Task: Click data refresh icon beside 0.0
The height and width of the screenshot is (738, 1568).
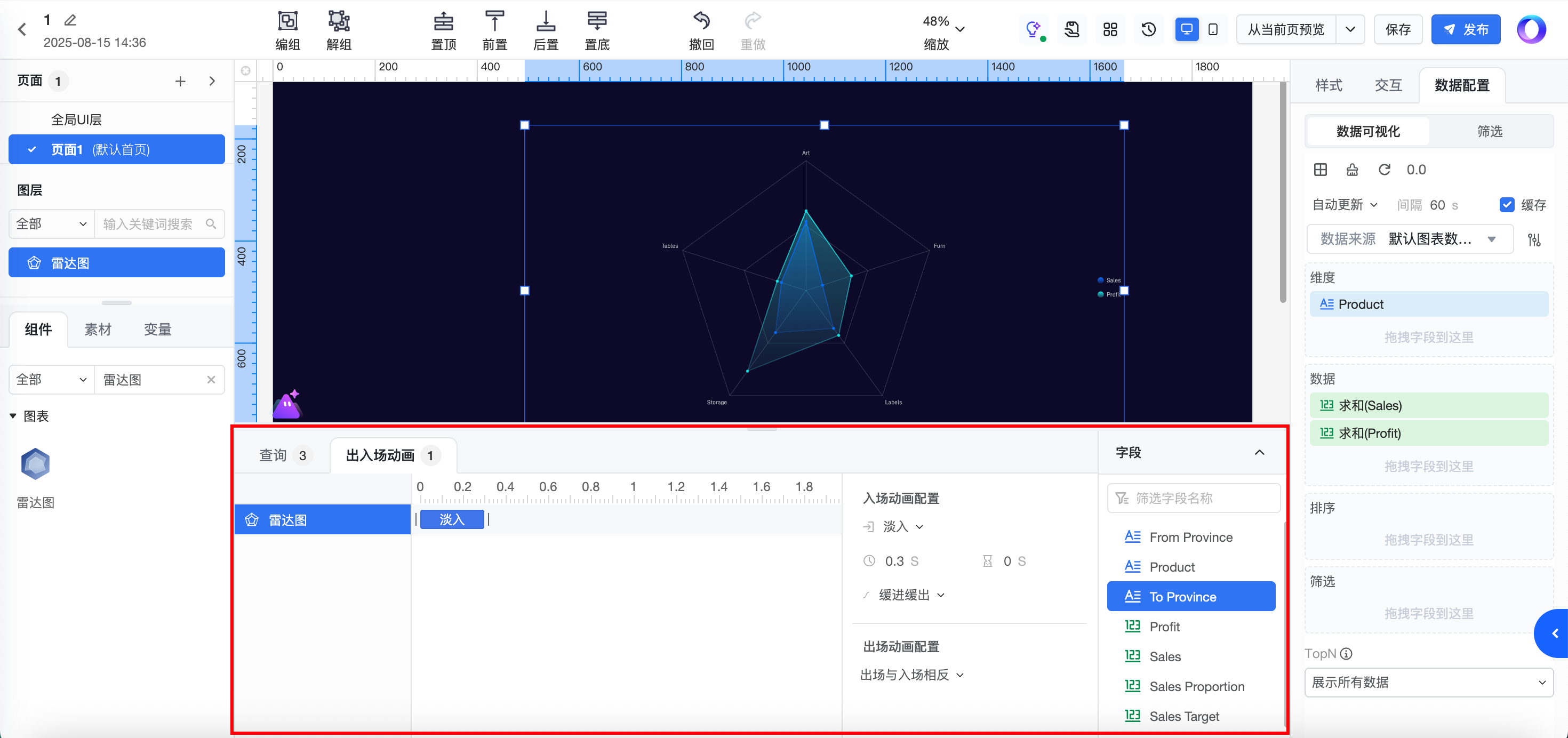Action: pyautogui.click(x=1383, y=170)
